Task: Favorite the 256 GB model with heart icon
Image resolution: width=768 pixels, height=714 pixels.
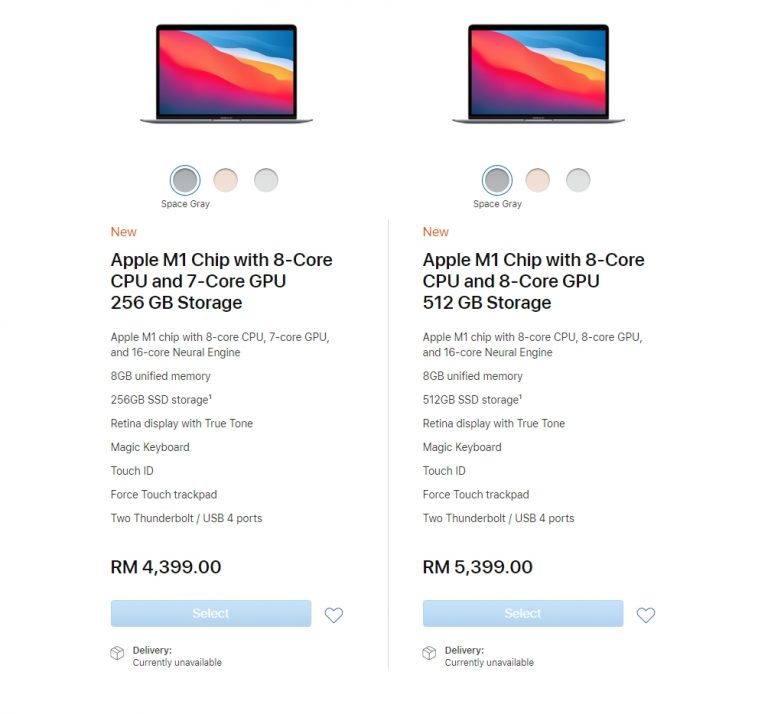Action: point(334,615)
